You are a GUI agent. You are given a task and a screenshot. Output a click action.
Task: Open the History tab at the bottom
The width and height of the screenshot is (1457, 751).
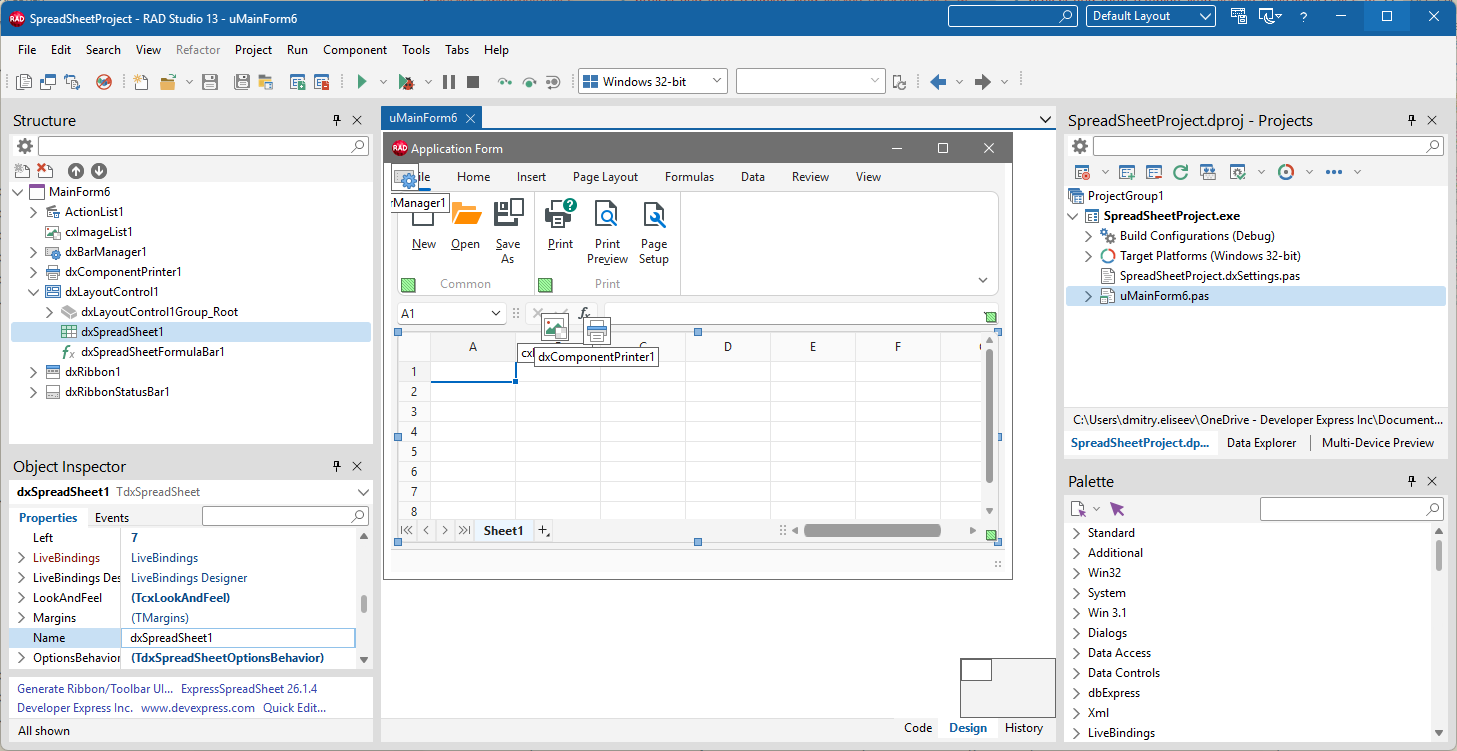coord(1023,728)
